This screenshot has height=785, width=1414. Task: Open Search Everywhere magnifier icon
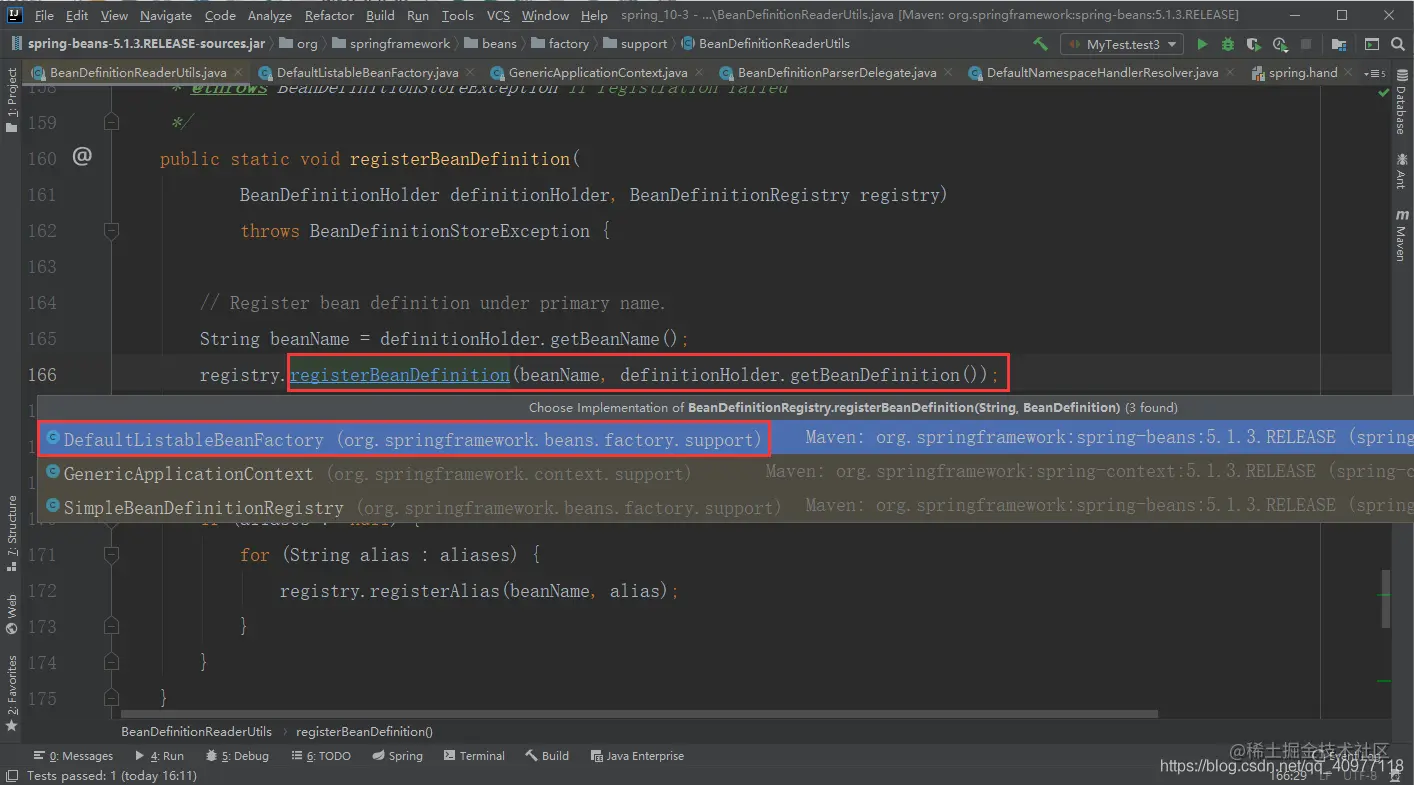tap(1397, 44)
